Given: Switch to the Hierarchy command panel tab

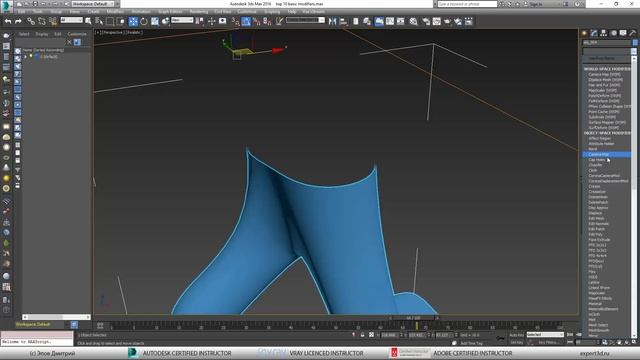Looking at the screenshot, I should point(604,33).
